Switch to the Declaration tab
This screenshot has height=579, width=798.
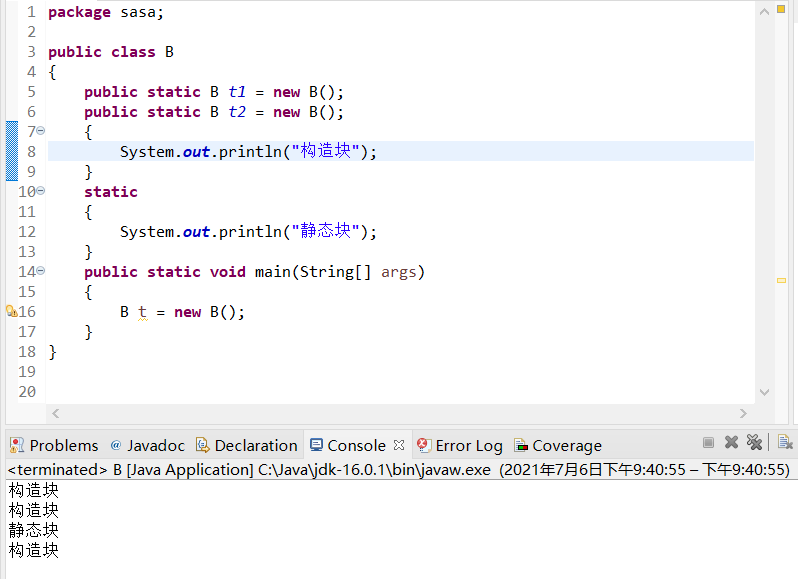(x=247, y=446)
